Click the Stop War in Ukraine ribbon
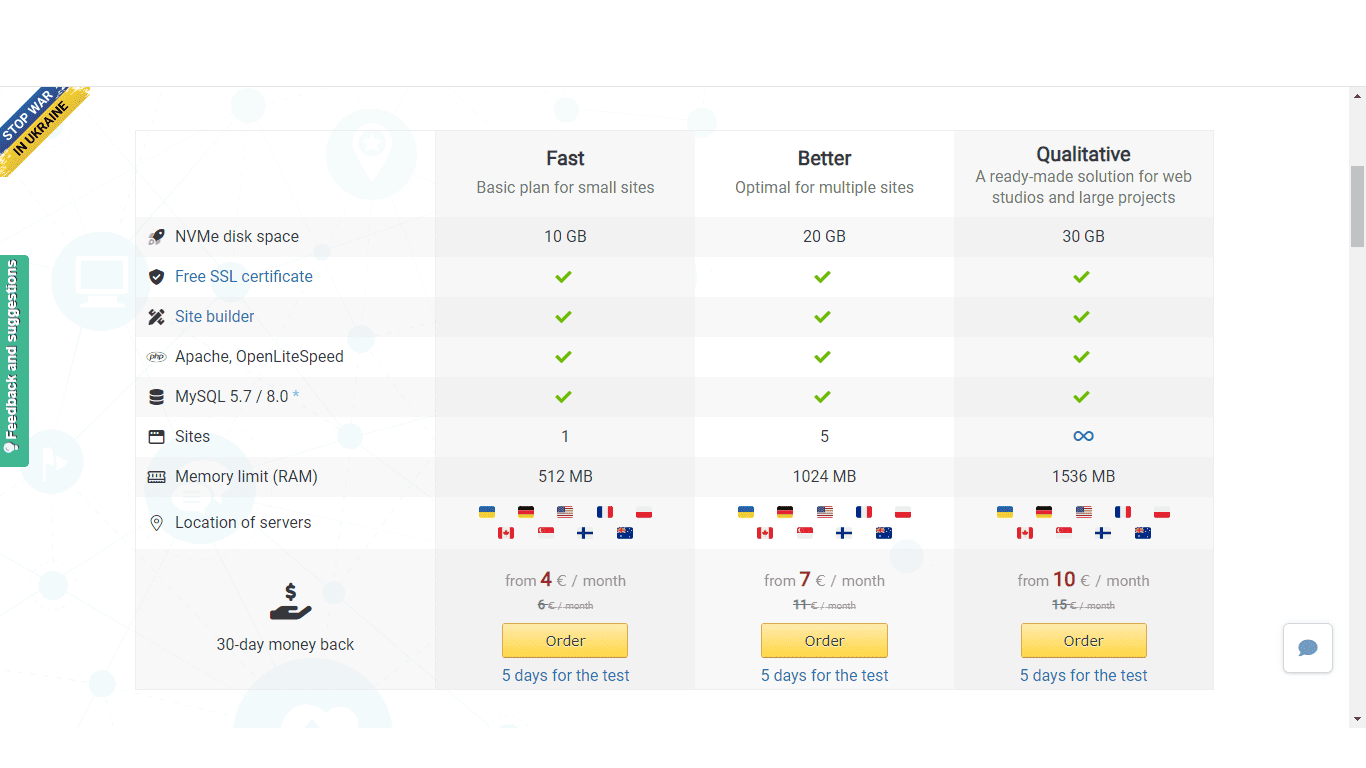 click(40, 130)
